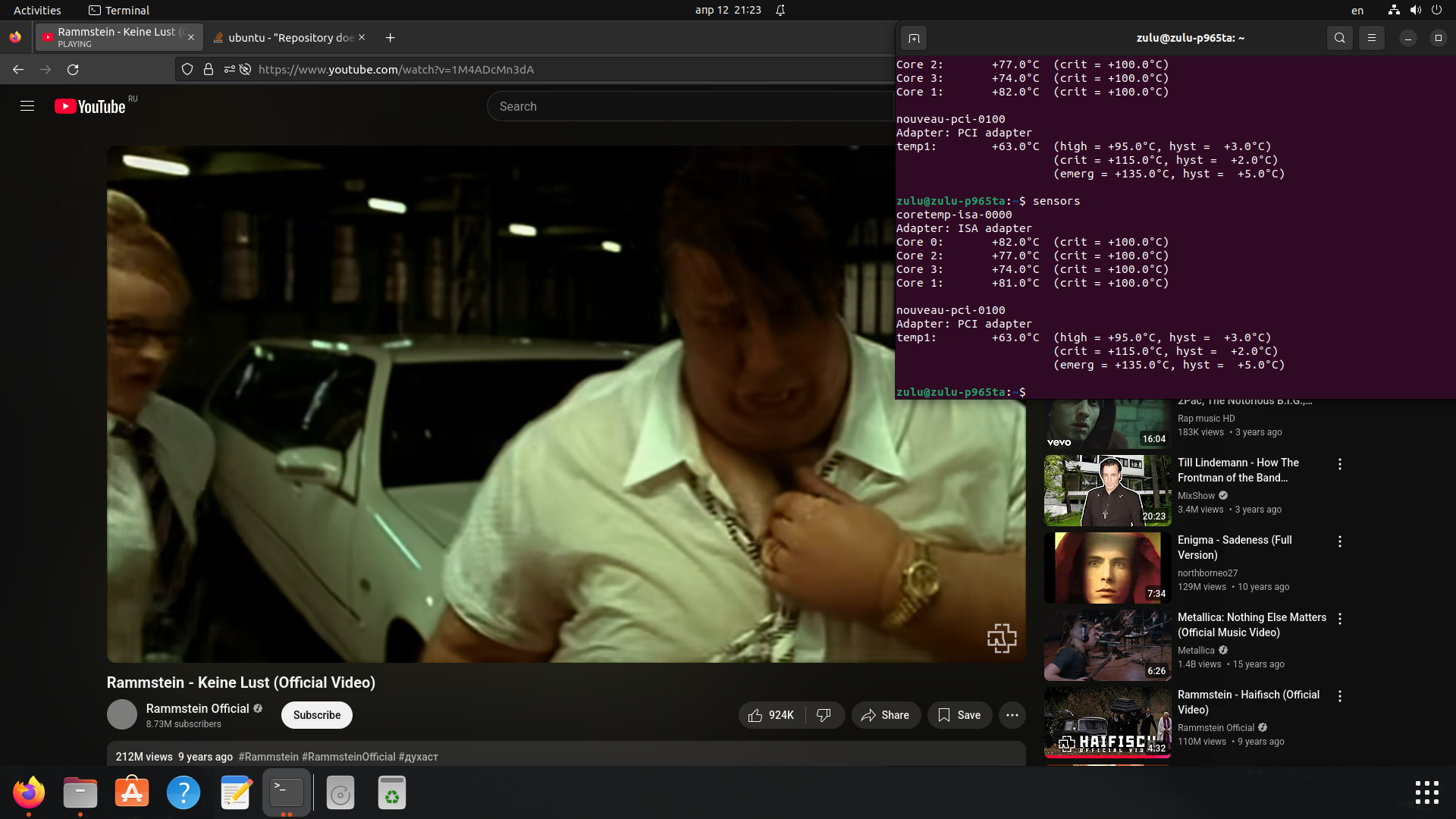
Task: Open the Activities overview
Action: click(37, 11)
